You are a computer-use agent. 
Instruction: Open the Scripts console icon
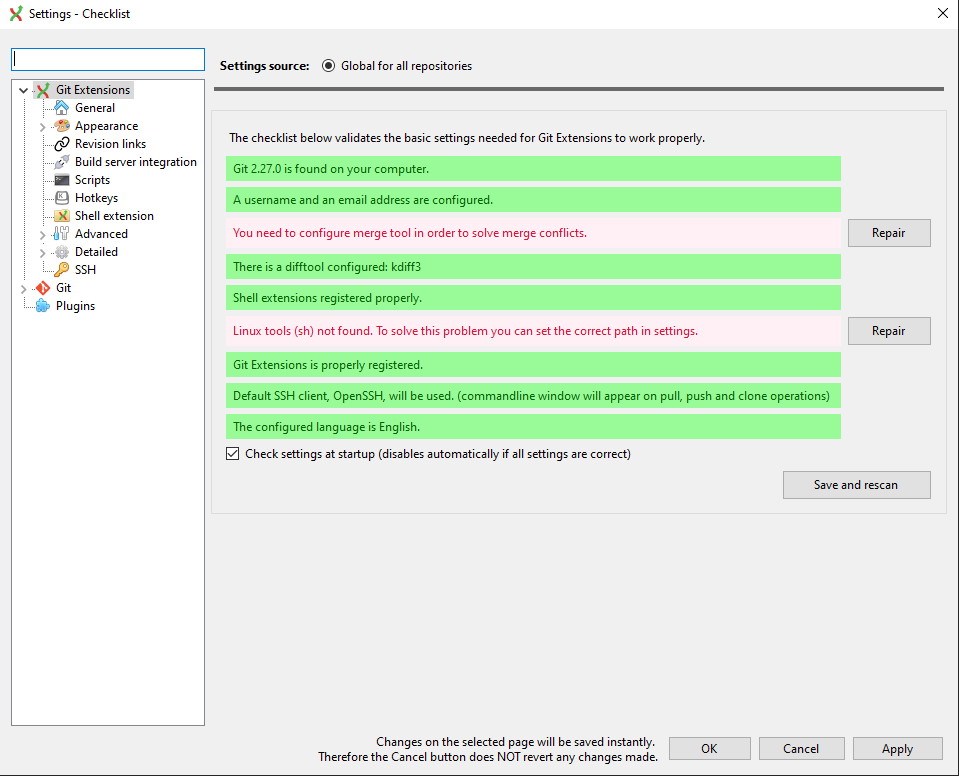62,179
